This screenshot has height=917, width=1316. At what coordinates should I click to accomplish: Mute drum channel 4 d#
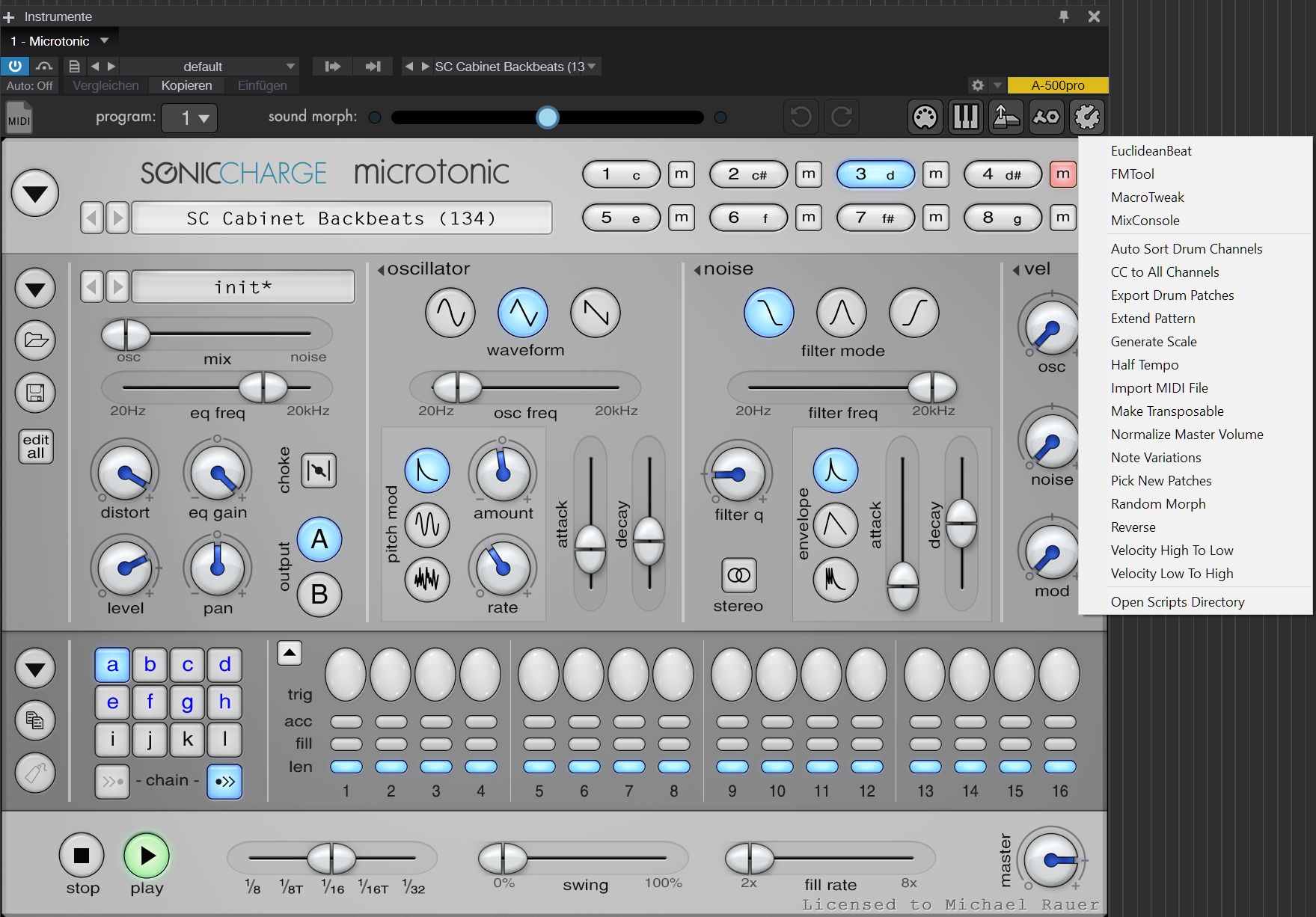(x=1063, y=174)
